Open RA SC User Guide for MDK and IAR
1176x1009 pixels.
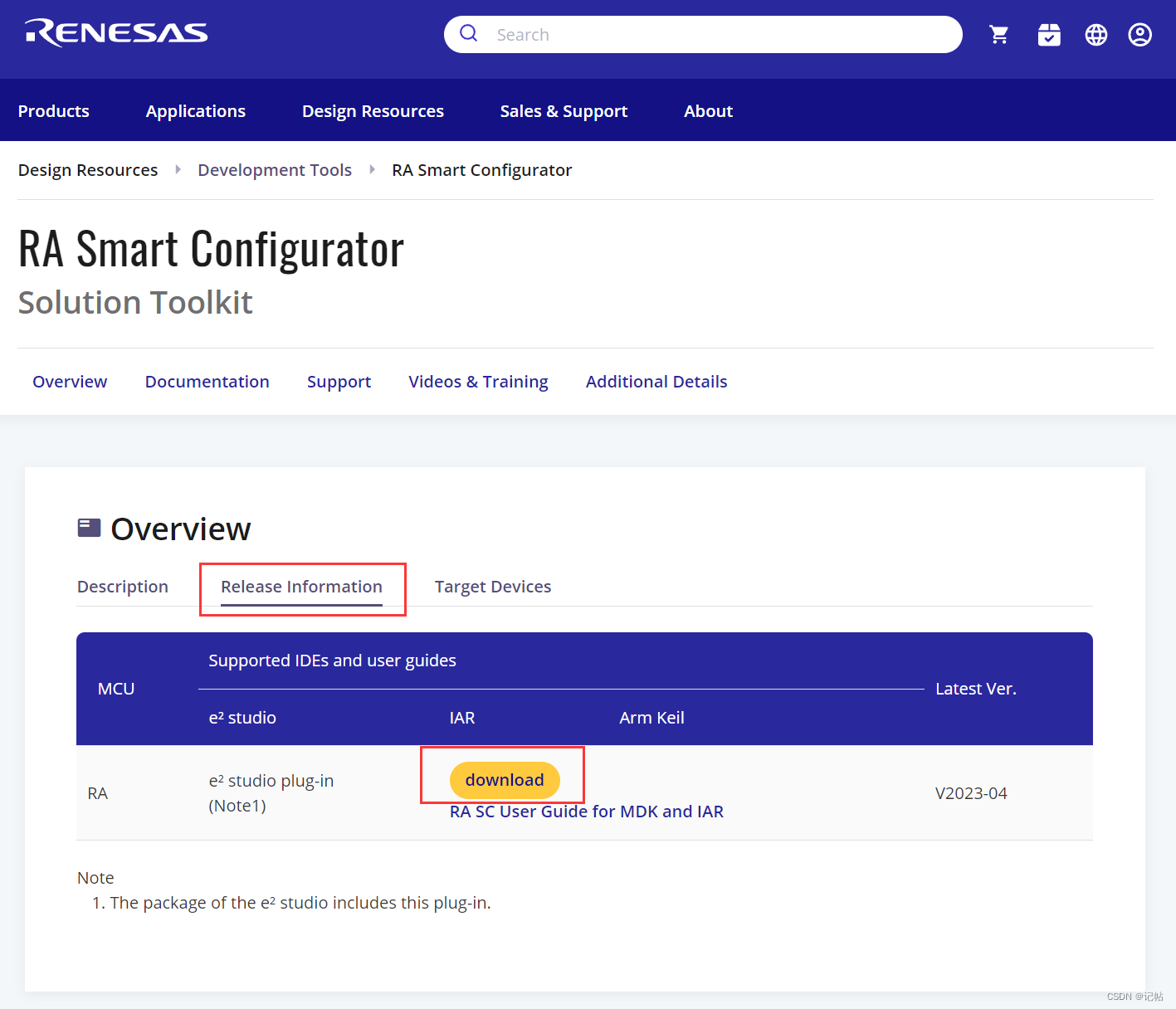point(587,812)
